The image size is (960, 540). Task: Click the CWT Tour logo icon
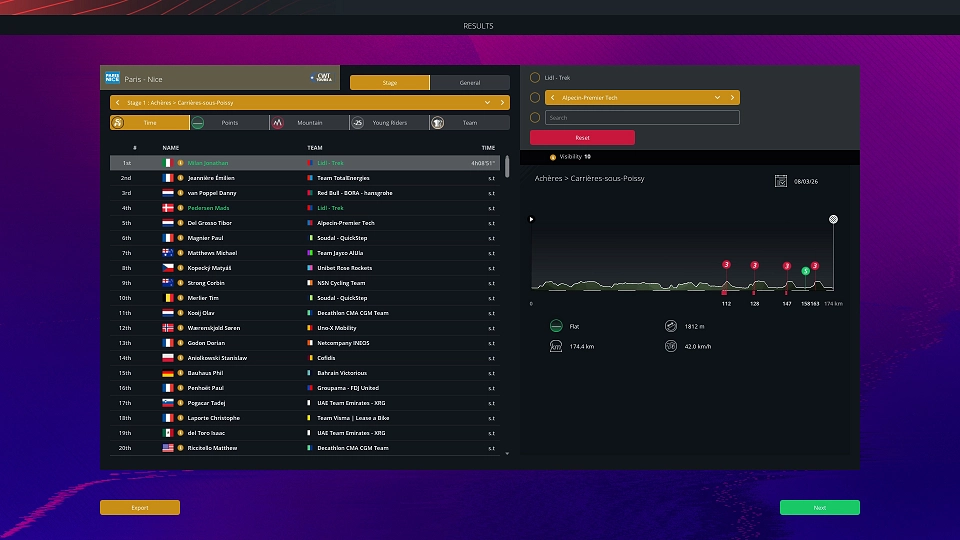pos(321,78)
